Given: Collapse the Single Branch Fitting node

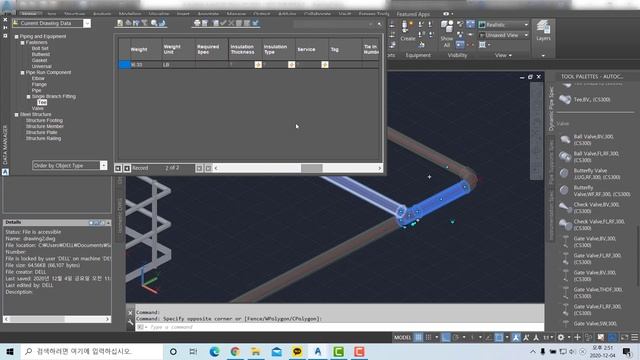Looking at the screenshot, I should click(29, 97).
